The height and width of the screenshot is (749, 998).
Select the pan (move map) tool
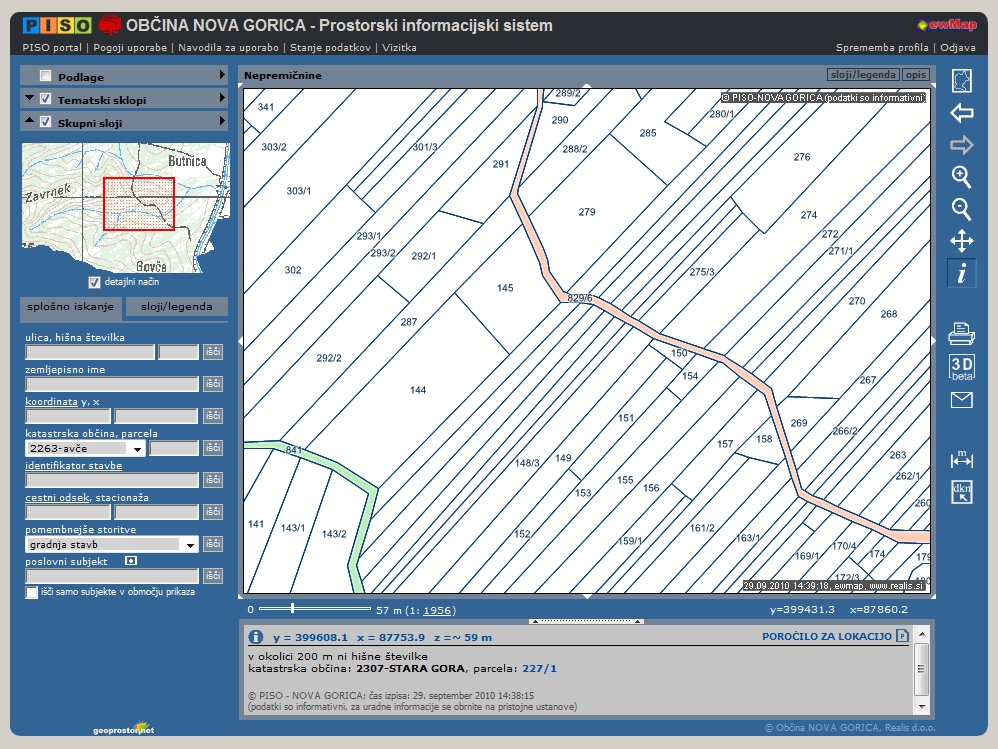pos(961,241)
